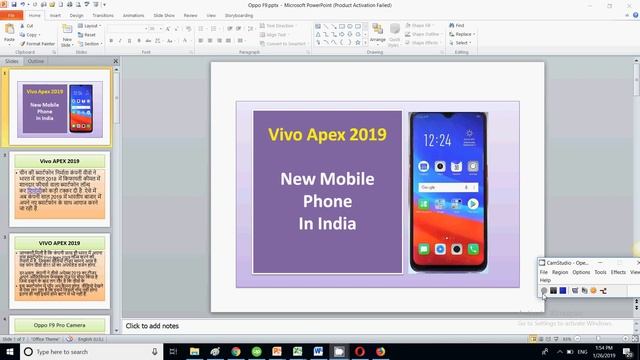Open the Layout dropdown
Viewport: 640px width, 360px height.
click(x=89, y=26)
